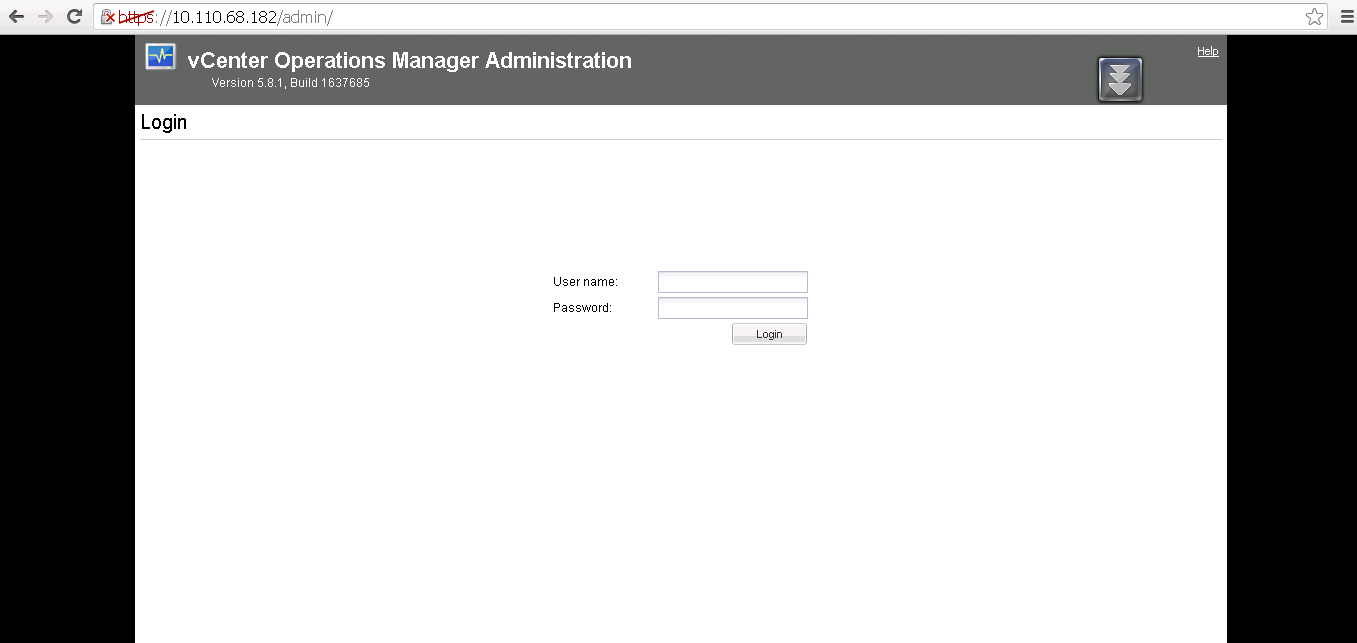The image size is (1357, 643).
Task: Focus the Password field
Action: [x=733, y=308]
